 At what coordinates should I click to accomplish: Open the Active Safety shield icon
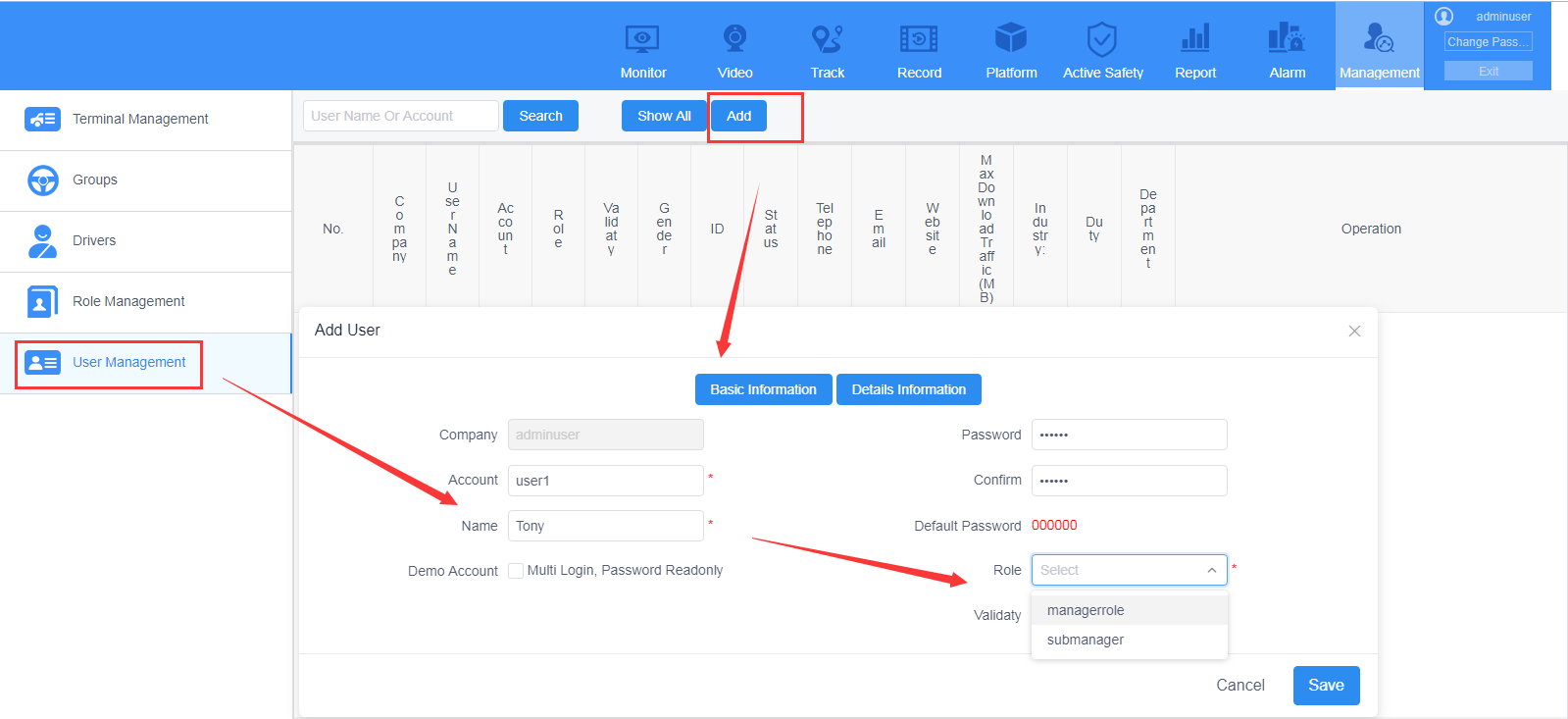(x=1102, y=39)
